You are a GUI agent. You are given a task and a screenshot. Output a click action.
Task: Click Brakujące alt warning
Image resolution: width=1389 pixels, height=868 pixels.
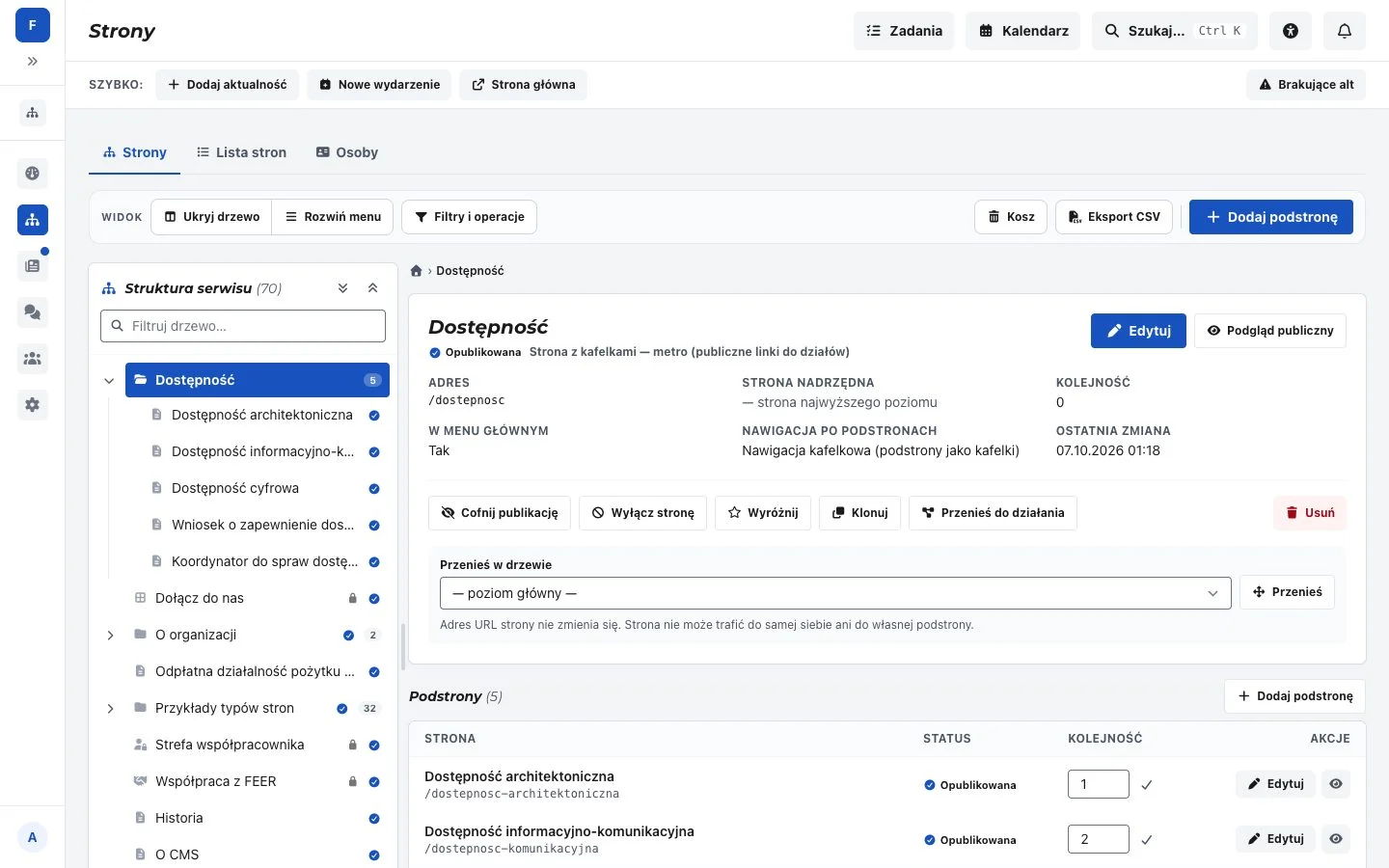point(1306,85)
